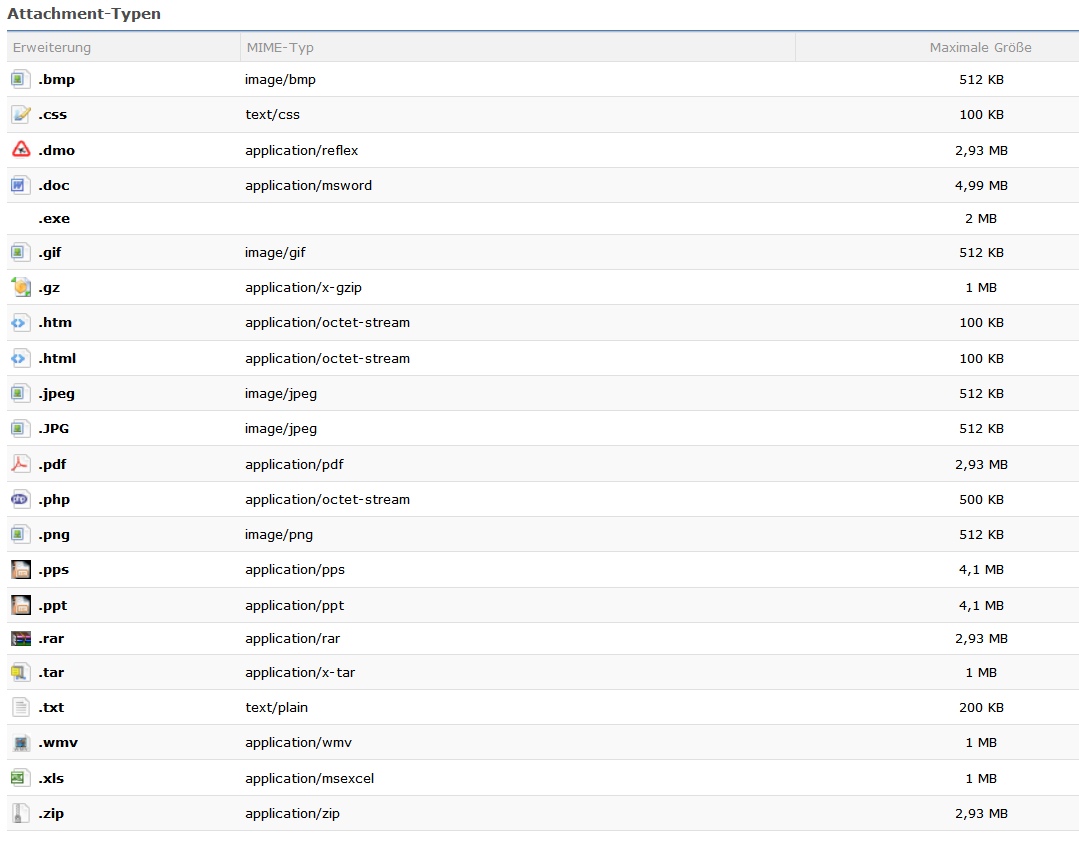Viewport: 1079px width, 841px height.
Task: Click the Excel icon beside .xls
Action: 20,778
